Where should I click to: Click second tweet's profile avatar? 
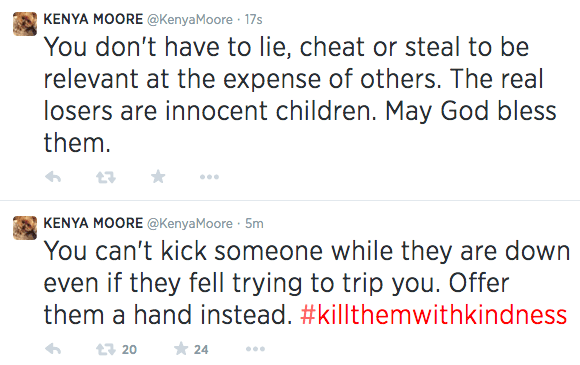pyautogui.click(x=25, y=228)
